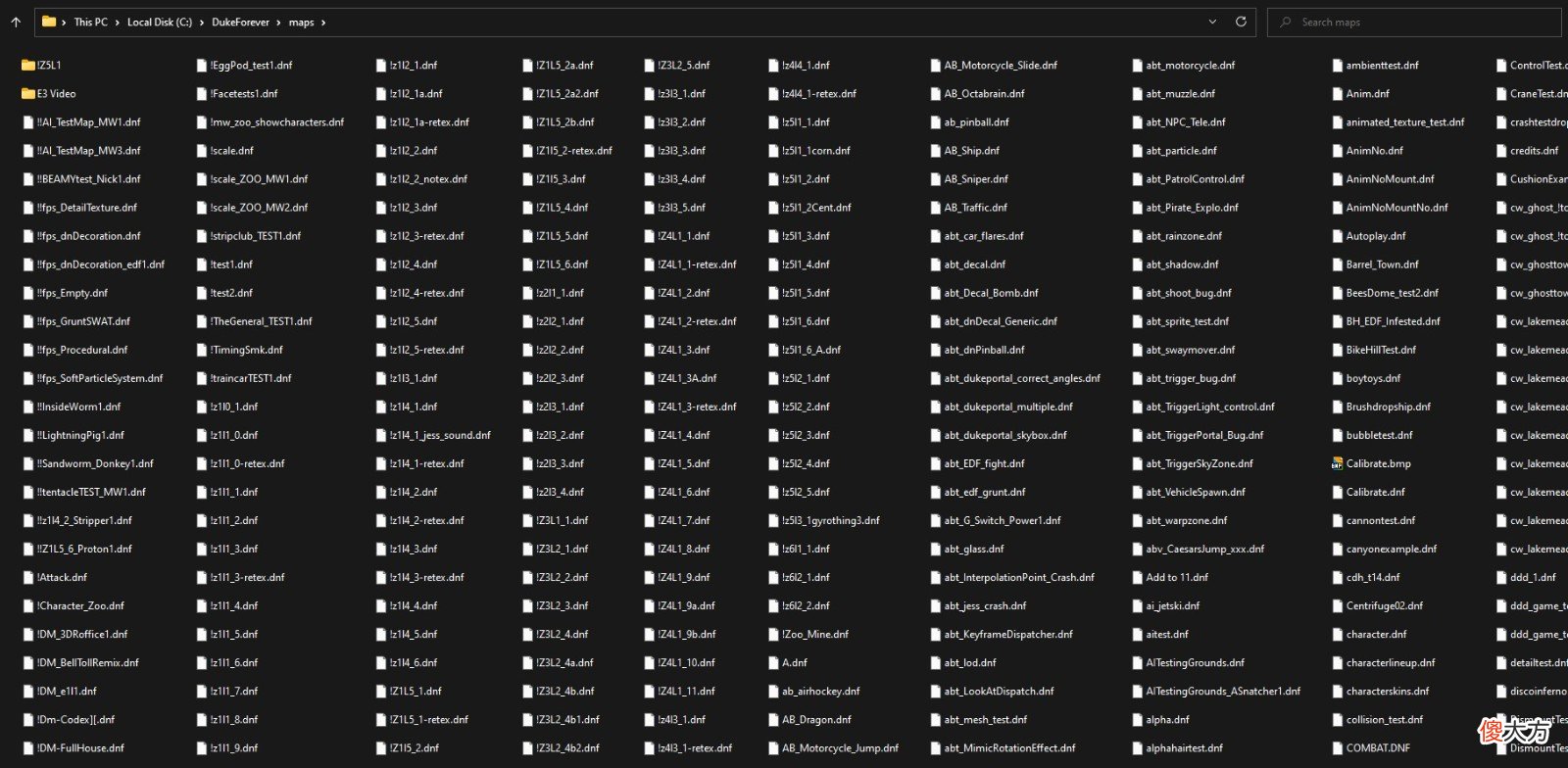Click the file icon of abt_glass.dnf
The image size is (1568, 768).
coord(936,550)
